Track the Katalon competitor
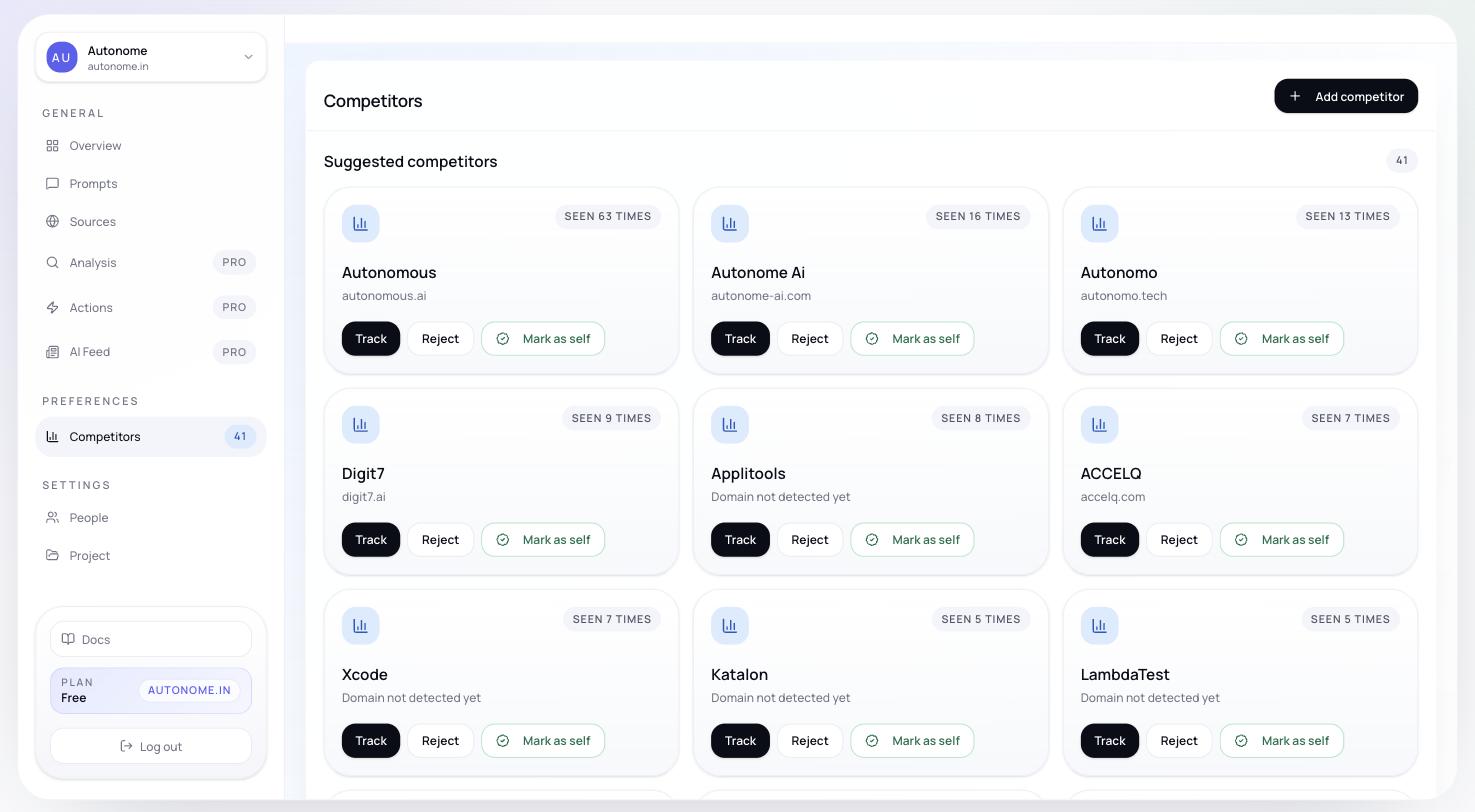 740,741
